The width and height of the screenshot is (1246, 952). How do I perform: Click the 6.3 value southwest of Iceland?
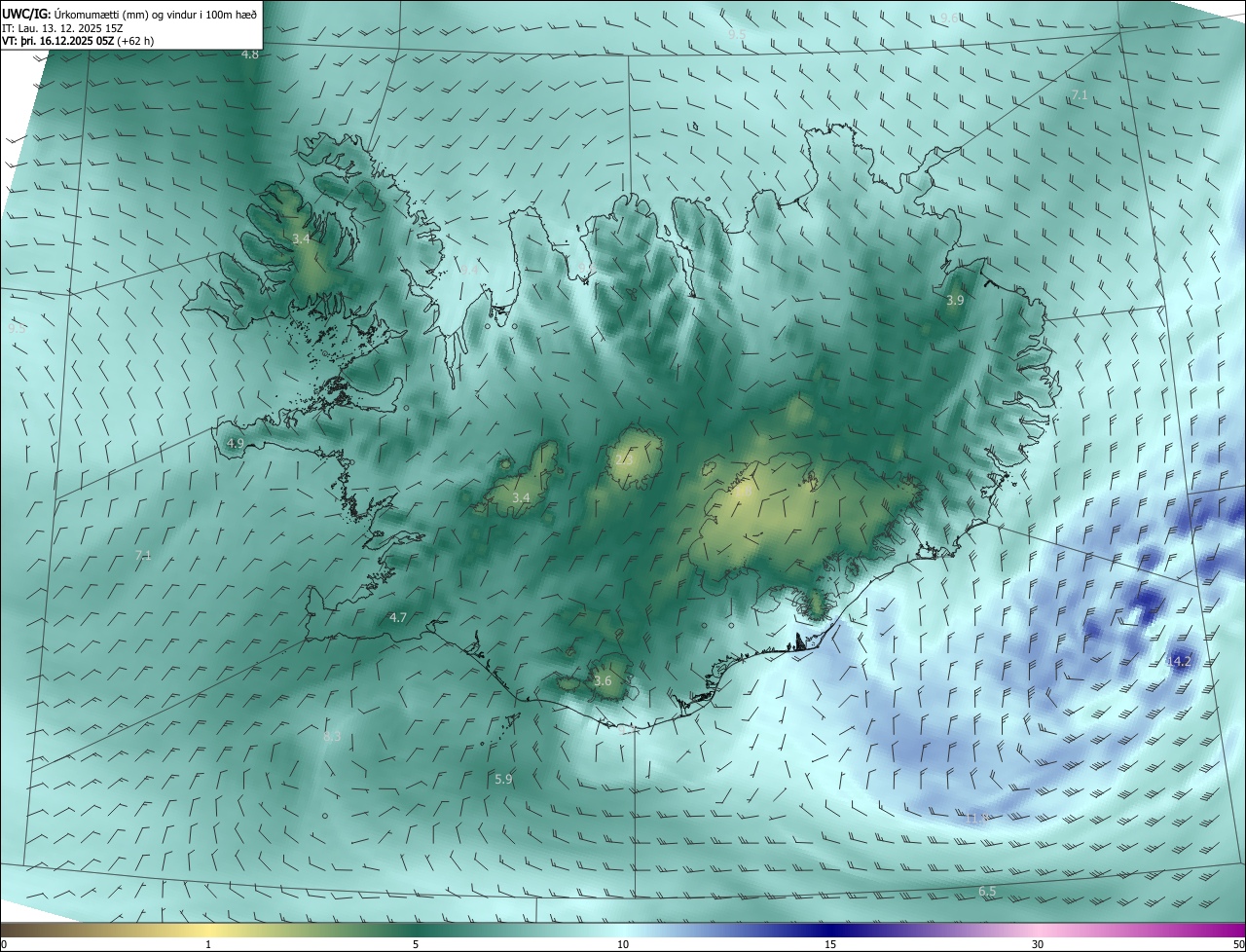(x=332, y=737)
